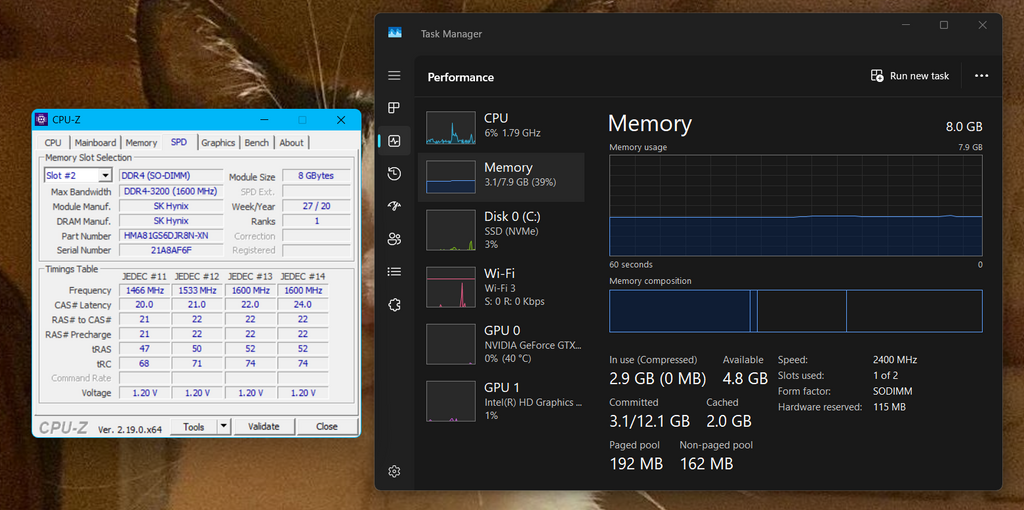Switch to Memory tab in CPU-Z
The height and width of the screenshot is (510, 1024).
141,142
